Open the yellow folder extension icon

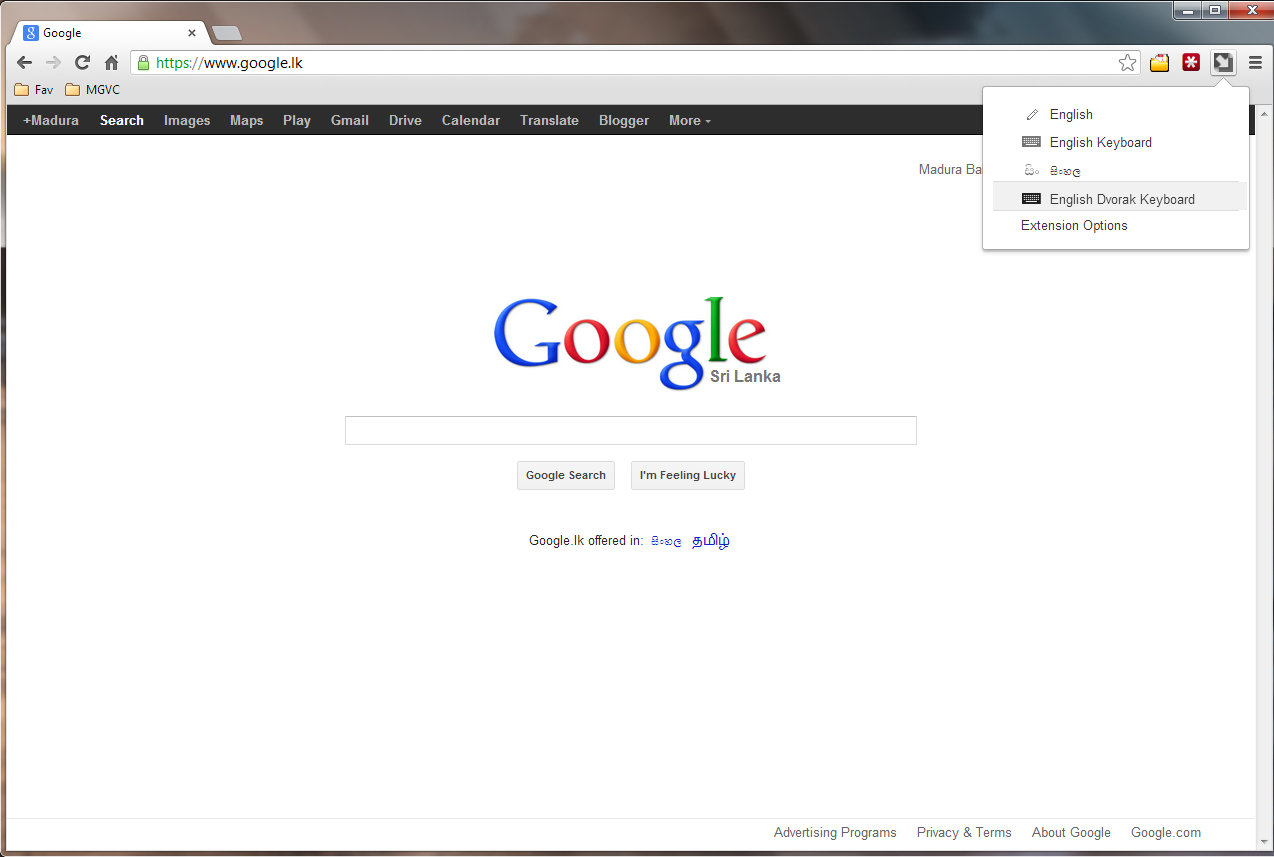pos(1159,63)
